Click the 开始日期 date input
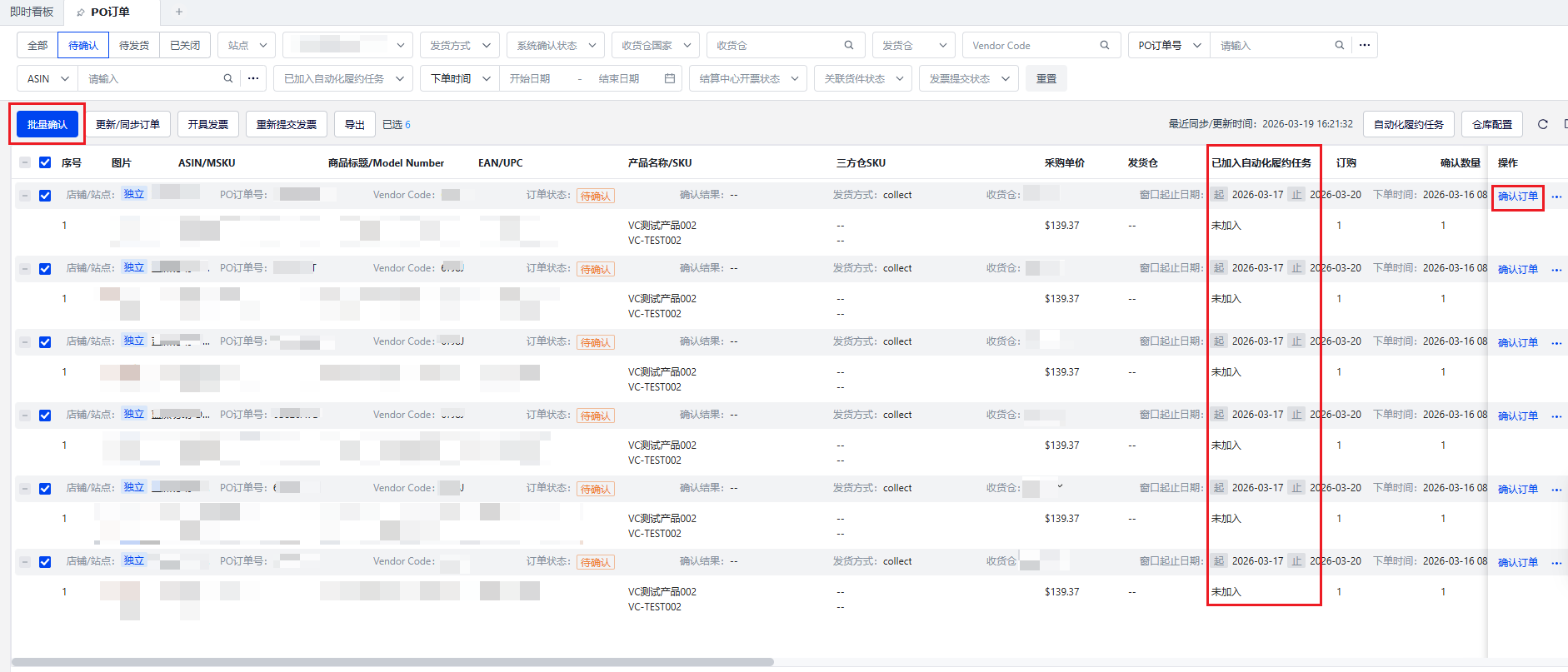1568x672 pixels. click(x=531, y=78)
